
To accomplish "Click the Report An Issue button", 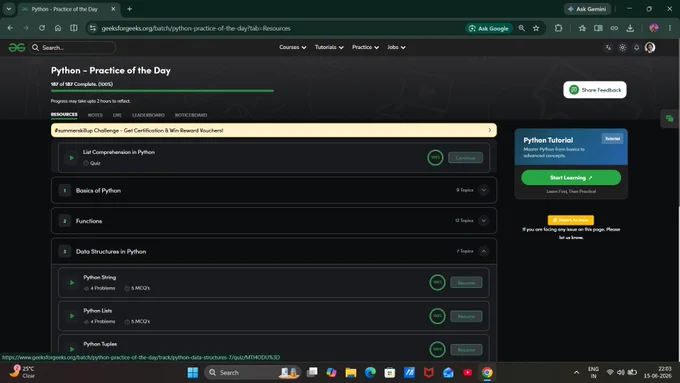I will (x=571, y=220).
